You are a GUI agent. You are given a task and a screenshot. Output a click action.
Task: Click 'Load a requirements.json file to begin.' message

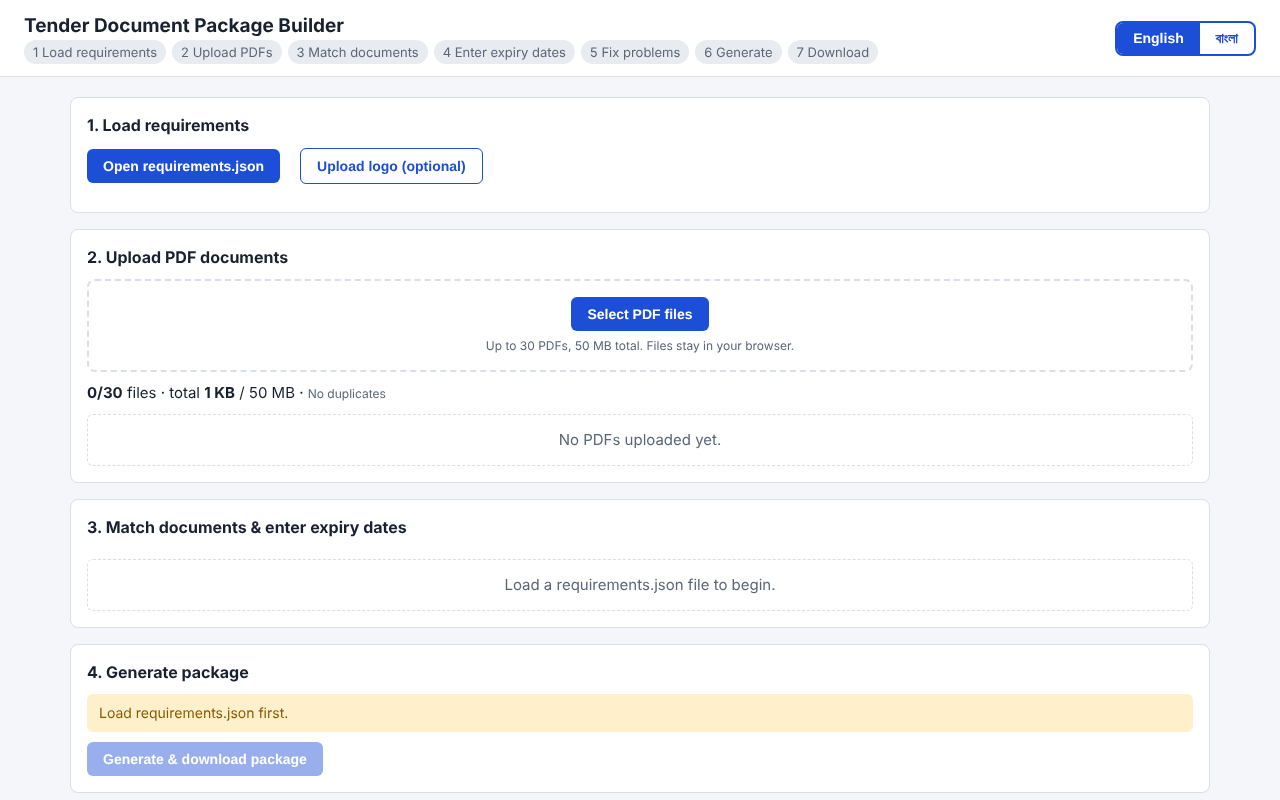[640, 585]
